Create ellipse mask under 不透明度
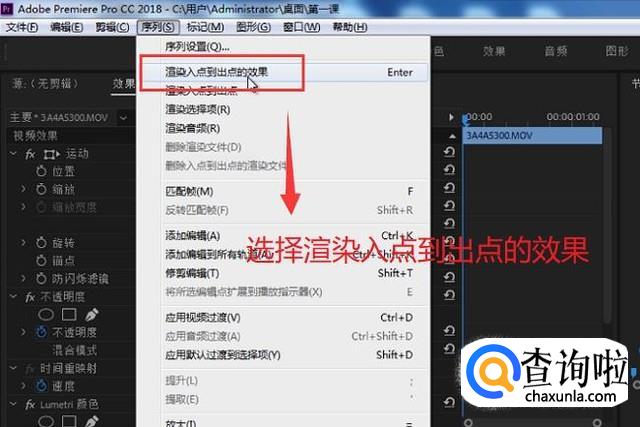 [46, 314]
